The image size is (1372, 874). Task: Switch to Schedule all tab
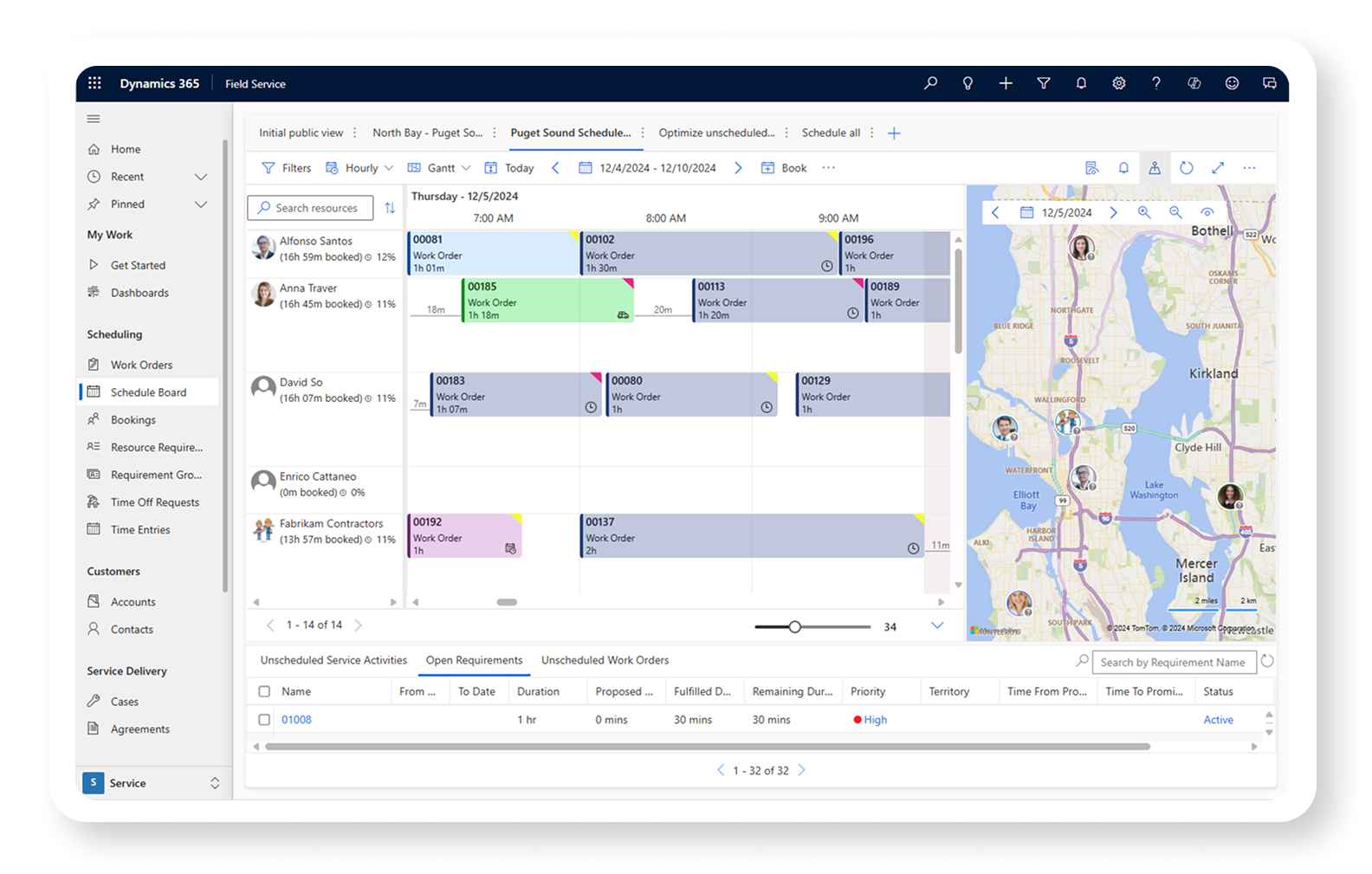[831, 133]
